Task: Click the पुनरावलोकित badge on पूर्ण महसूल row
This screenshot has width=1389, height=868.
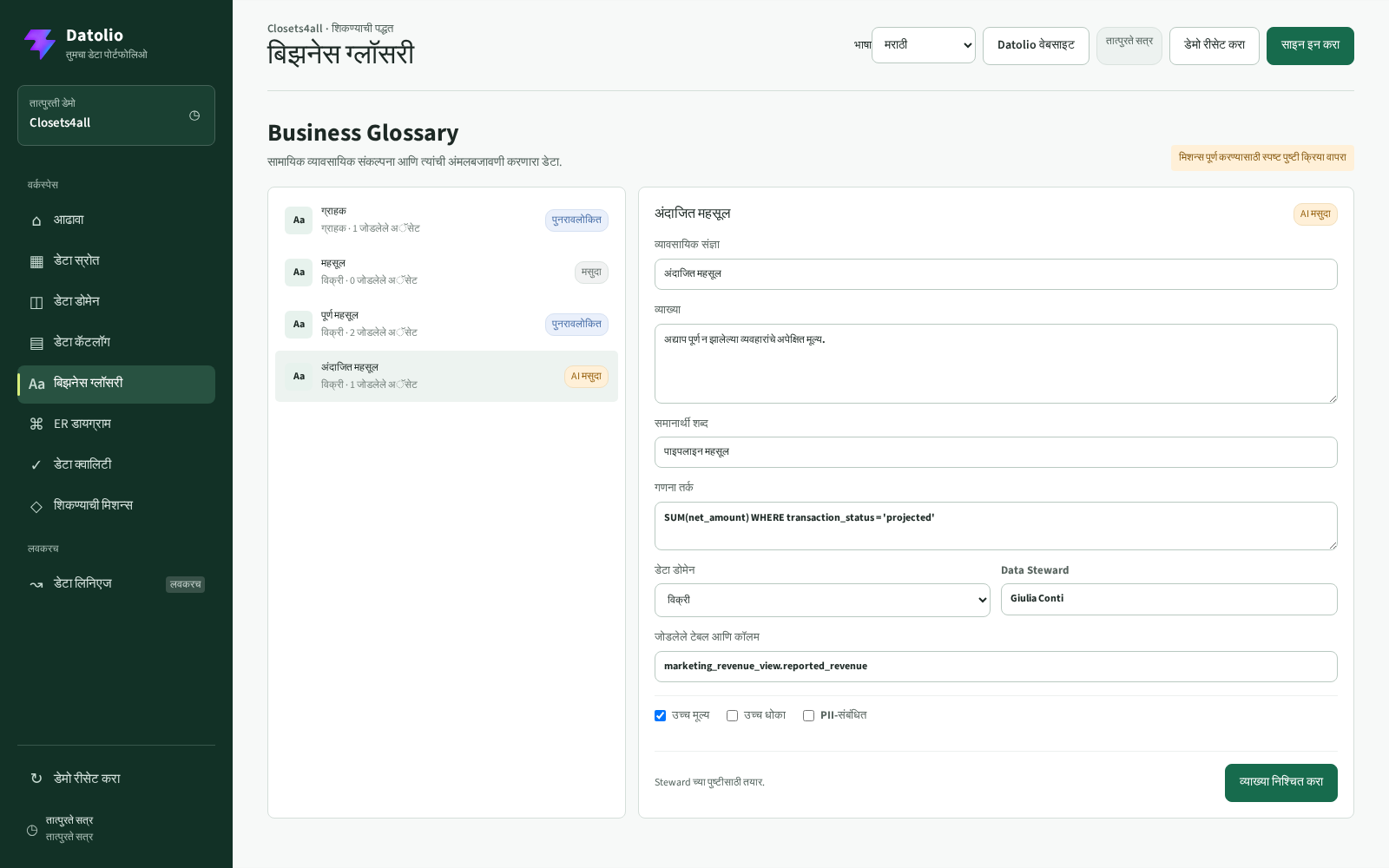Action: click(576, 325)
